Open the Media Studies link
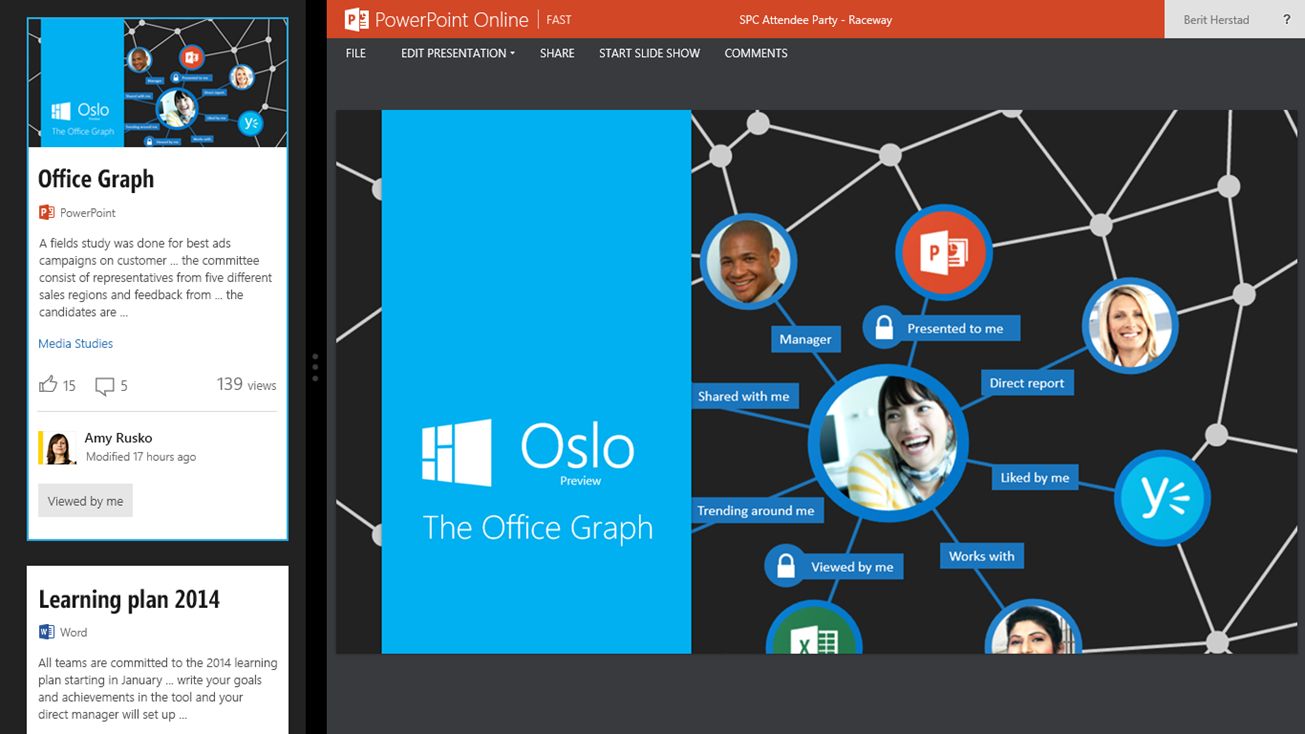 (x=75, y=343)
